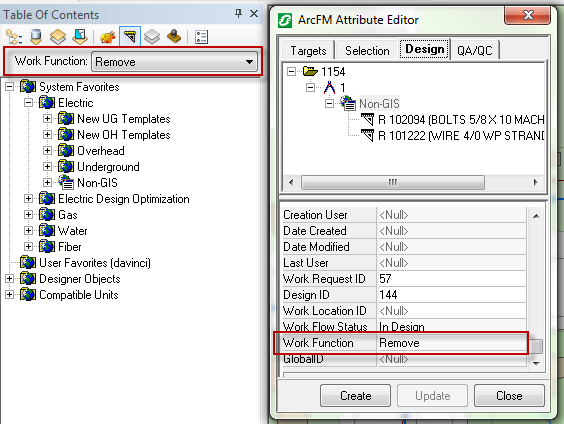Click the gray stacked layers toolbar icon
The width and height of the screenshot is (564, 424).
click(152, 37)
